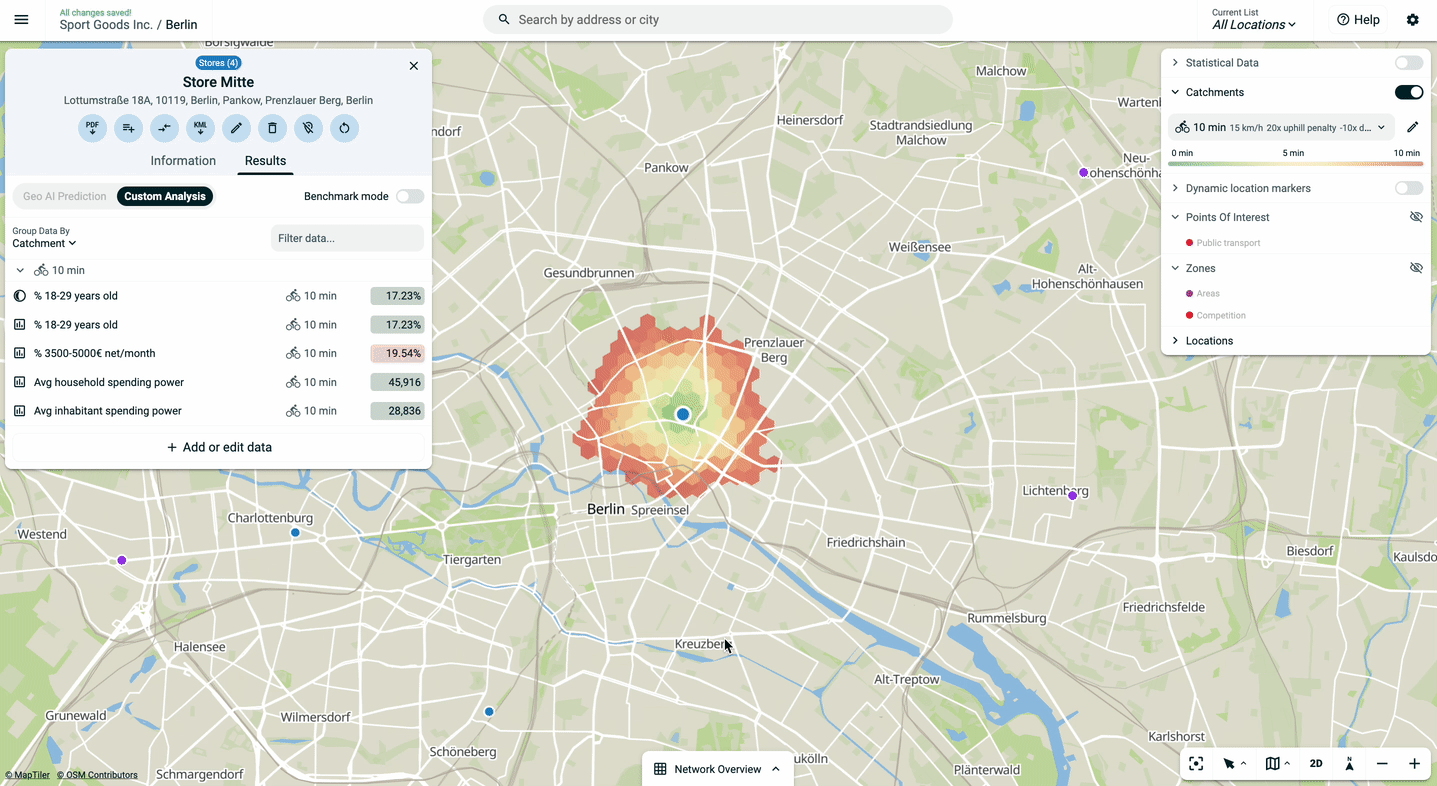Screen dimensions: 1437x786
Task: Open the map style layers icon
Action: (x=1272, y=764)
